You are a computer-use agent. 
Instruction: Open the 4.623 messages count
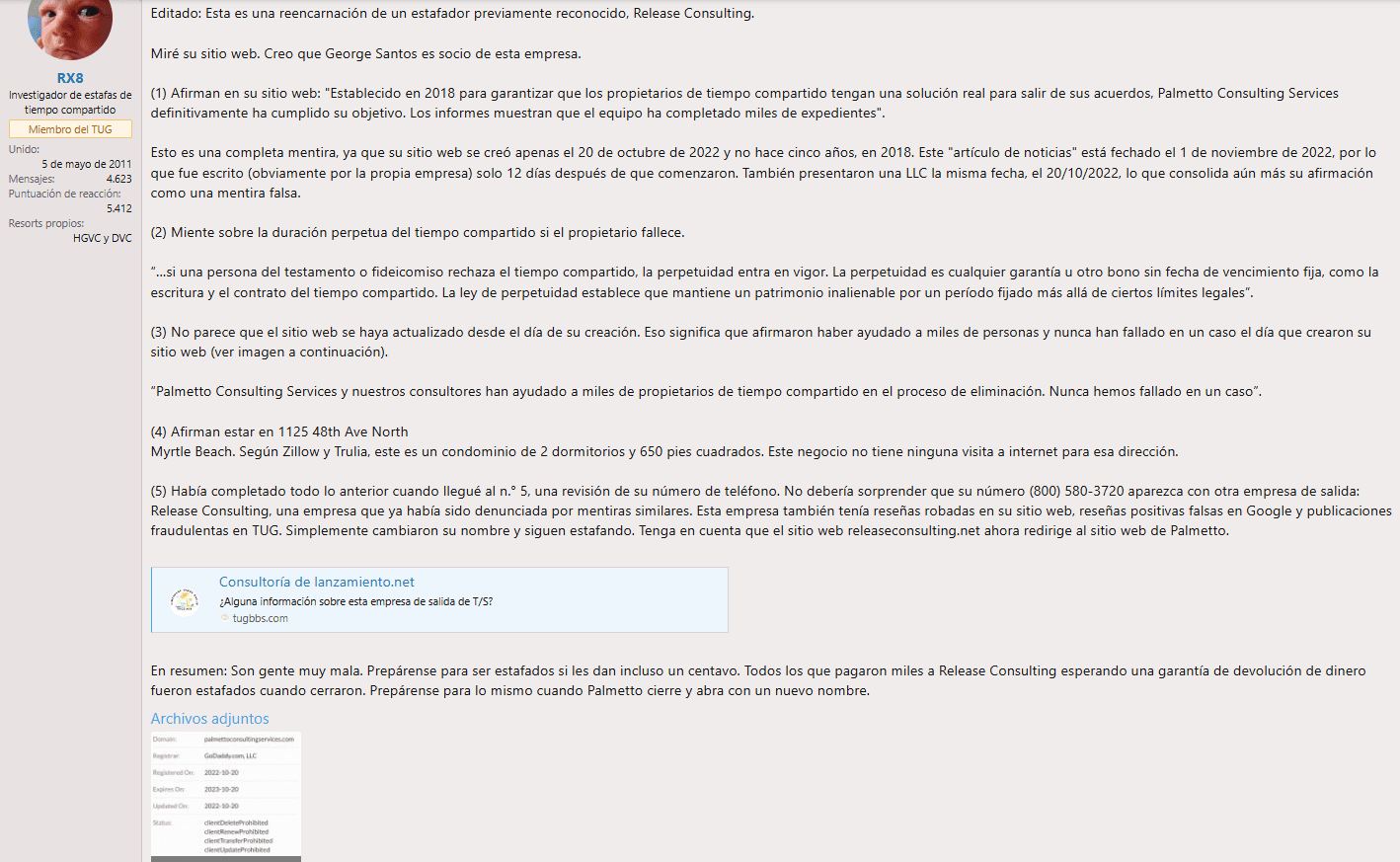[x=118, y=180]
